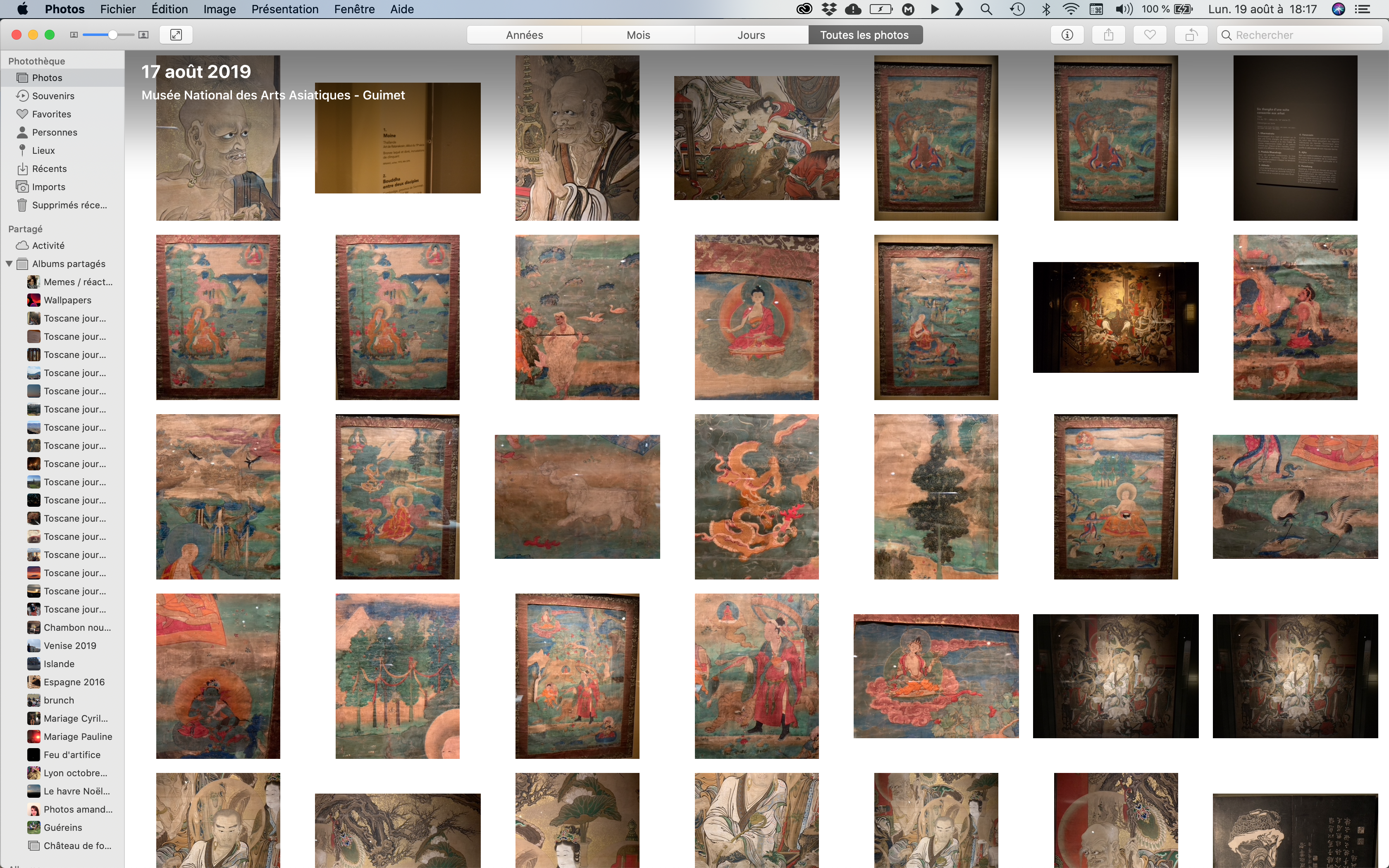Open Creative Cloud menu bar icon
1389x868 pixels.
tap(804, 9)
